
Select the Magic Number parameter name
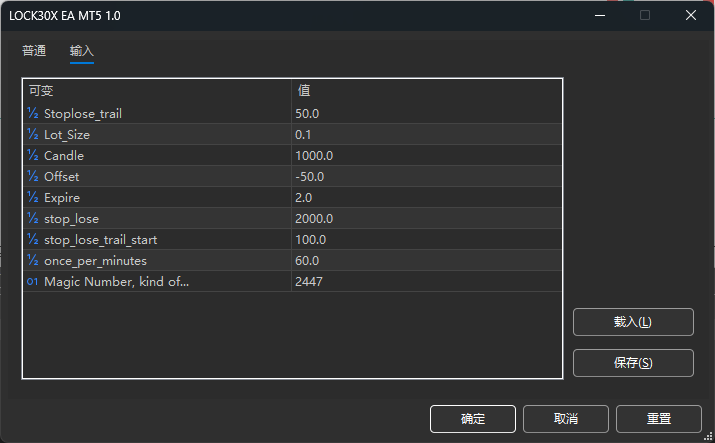116,282
